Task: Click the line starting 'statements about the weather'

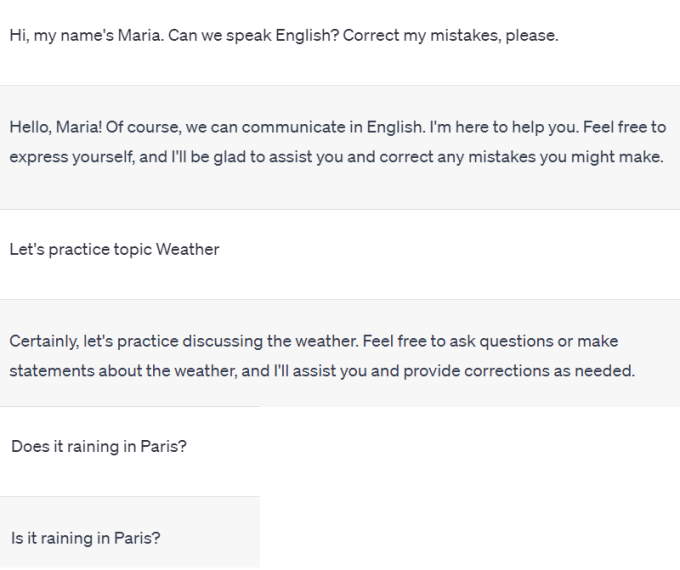Action: (x=322, y=371)
